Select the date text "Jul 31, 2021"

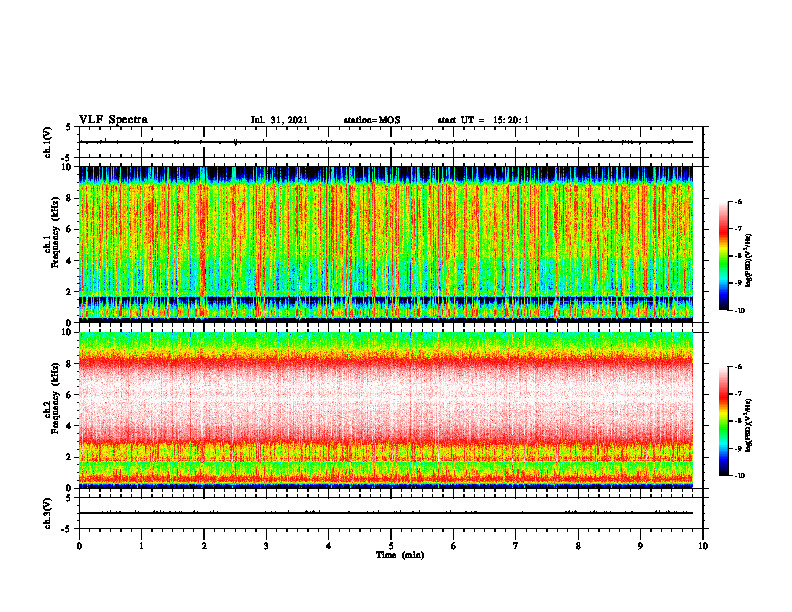tap(279, 120)
